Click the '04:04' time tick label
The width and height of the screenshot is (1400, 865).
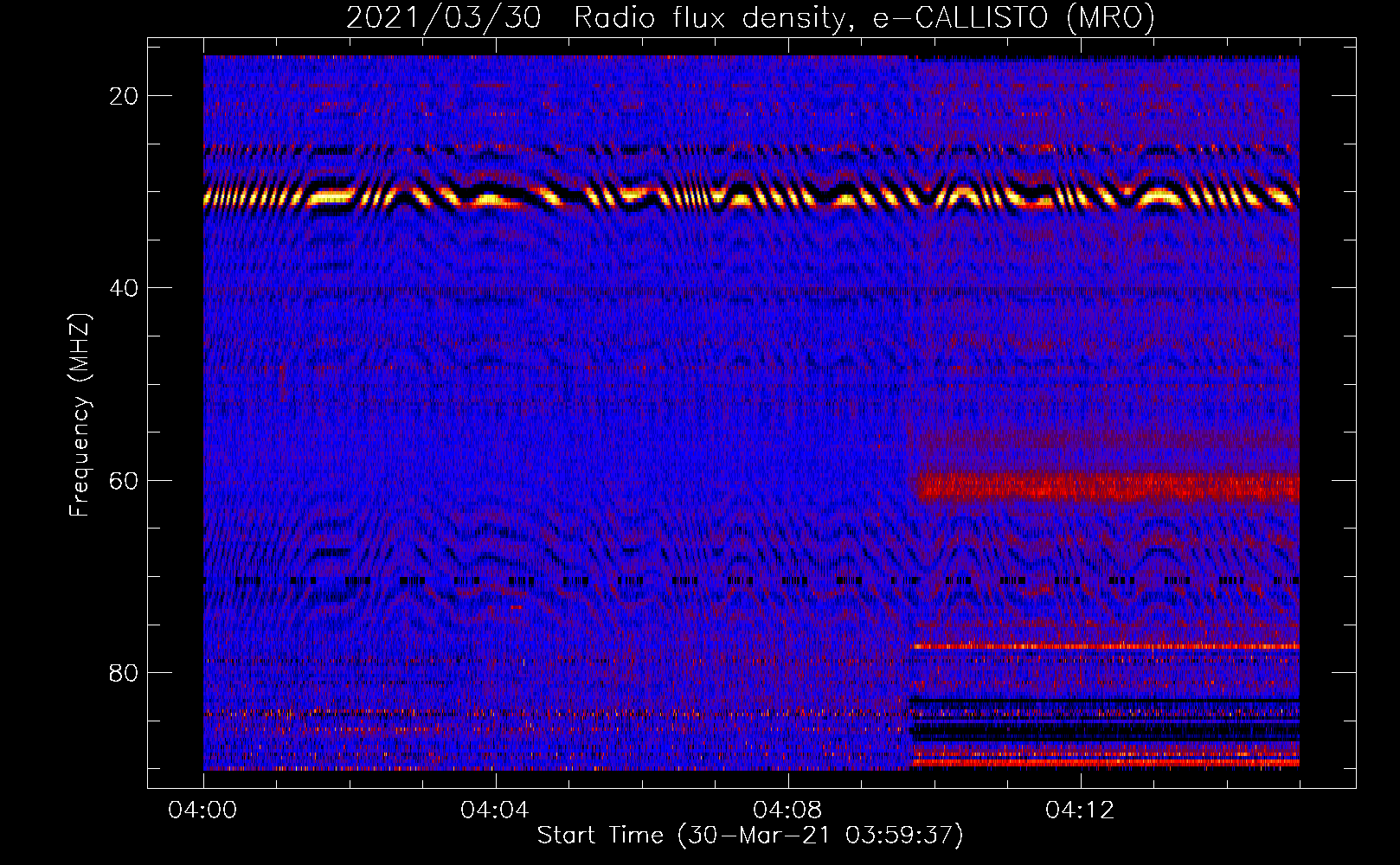pos(495,811)
